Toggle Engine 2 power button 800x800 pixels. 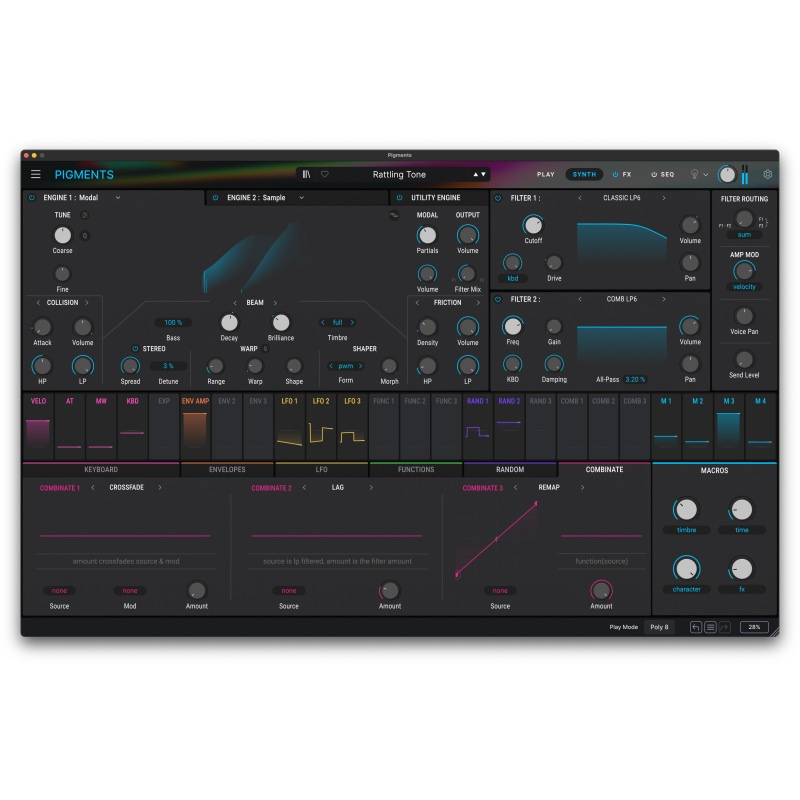(x=213, y=198)
